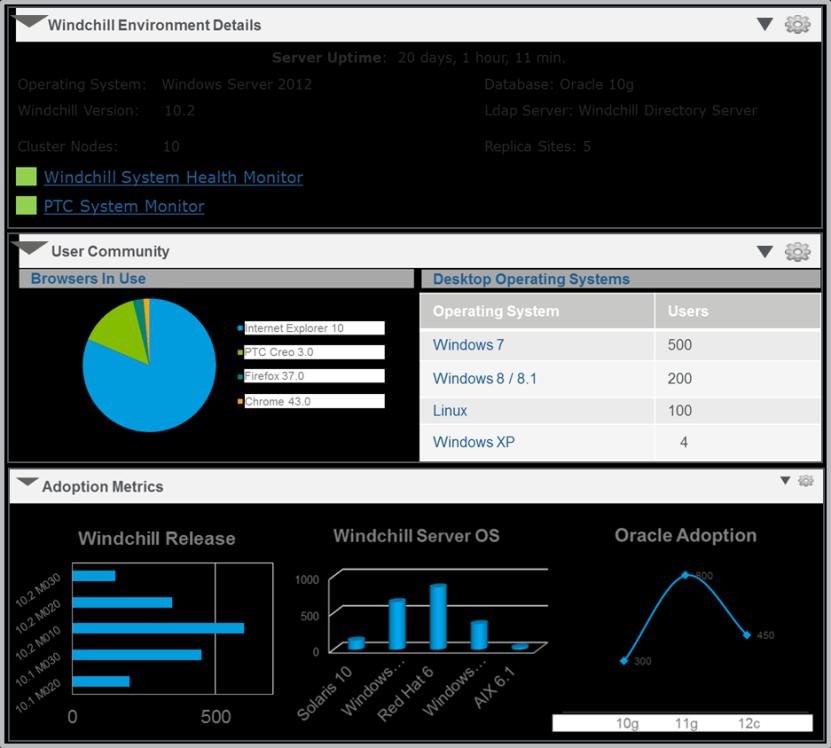Select the "Cluster Nodes:" label
831x748 pixels.
[68, 146]
